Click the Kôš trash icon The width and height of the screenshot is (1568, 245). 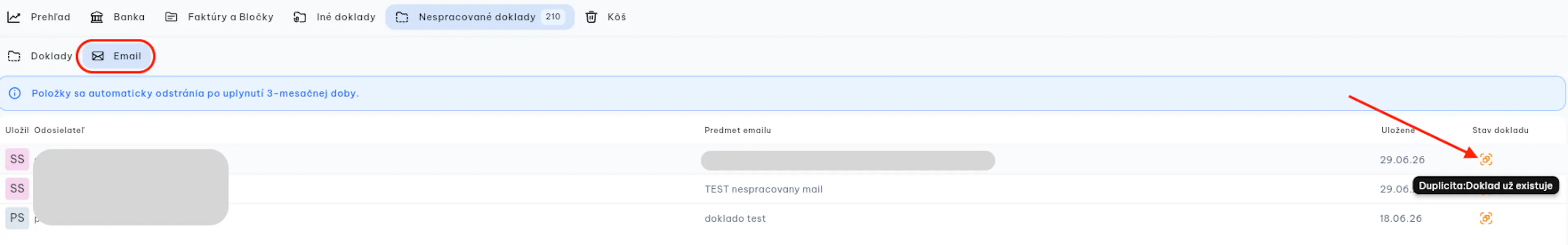[591, 17]
